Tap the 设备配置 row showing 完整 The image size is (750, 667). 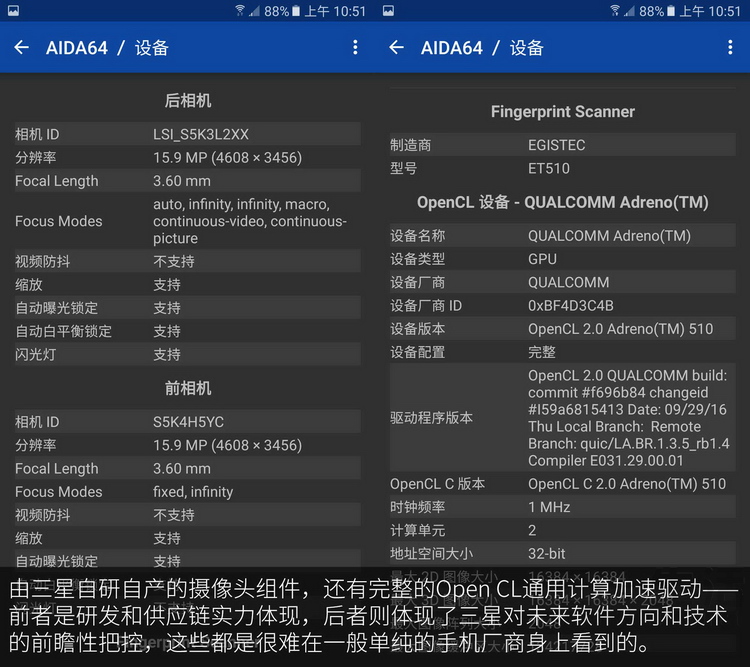point(562,352)
